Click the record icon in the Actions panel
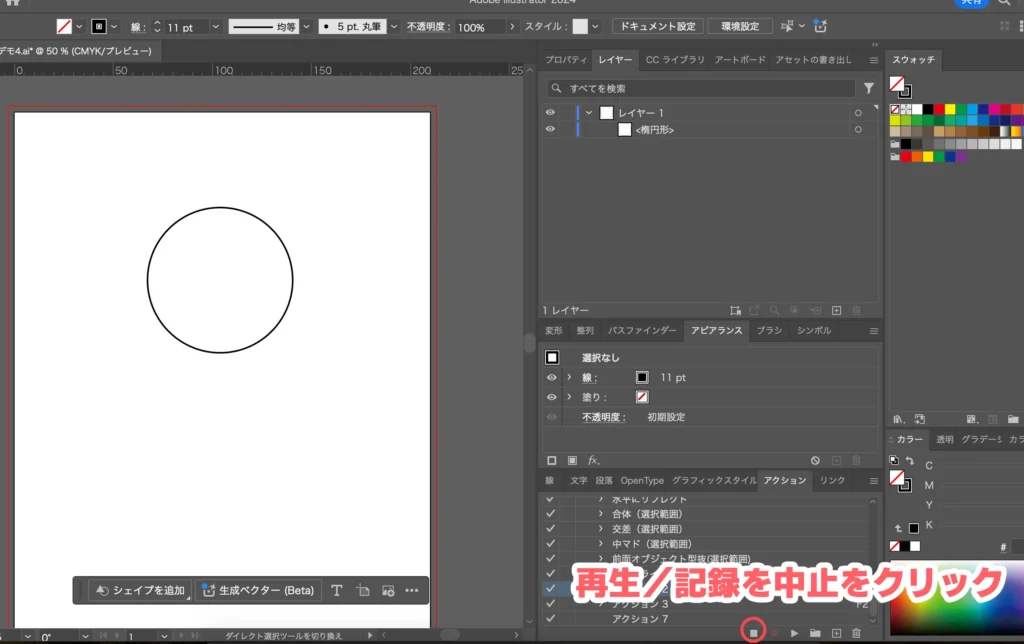This screenshot has height=644, width=1024. point(775,632)
